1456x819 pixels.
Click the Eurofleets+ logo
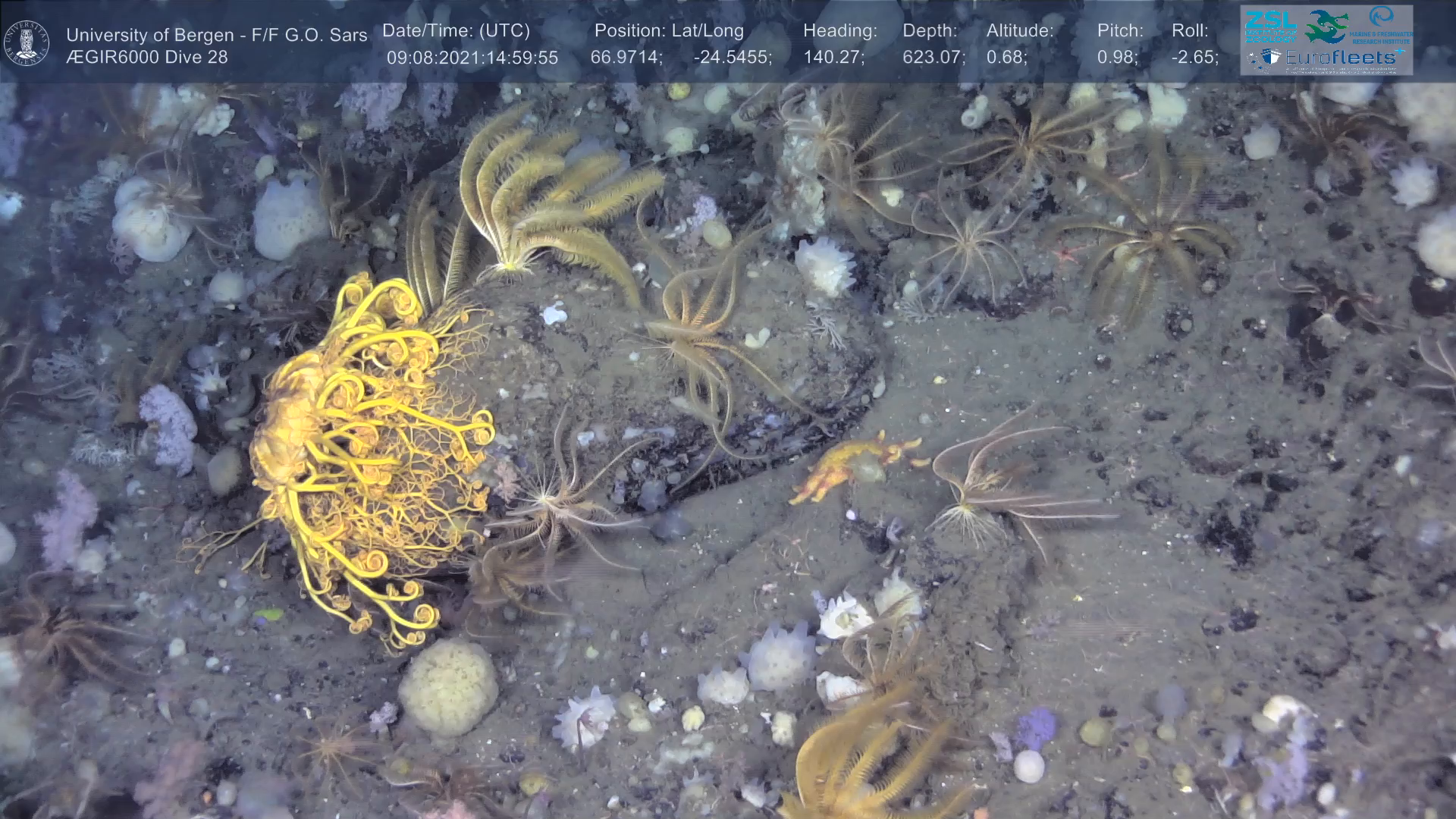click(1340, 58)
